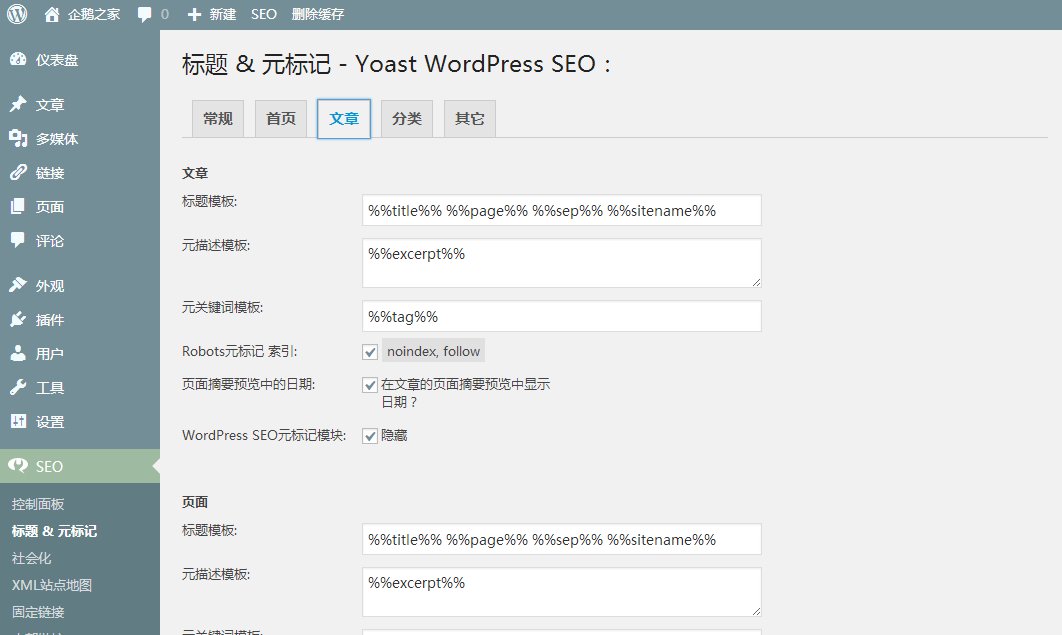Open 固定链接 under the SEO submenu

pos(38,613)
